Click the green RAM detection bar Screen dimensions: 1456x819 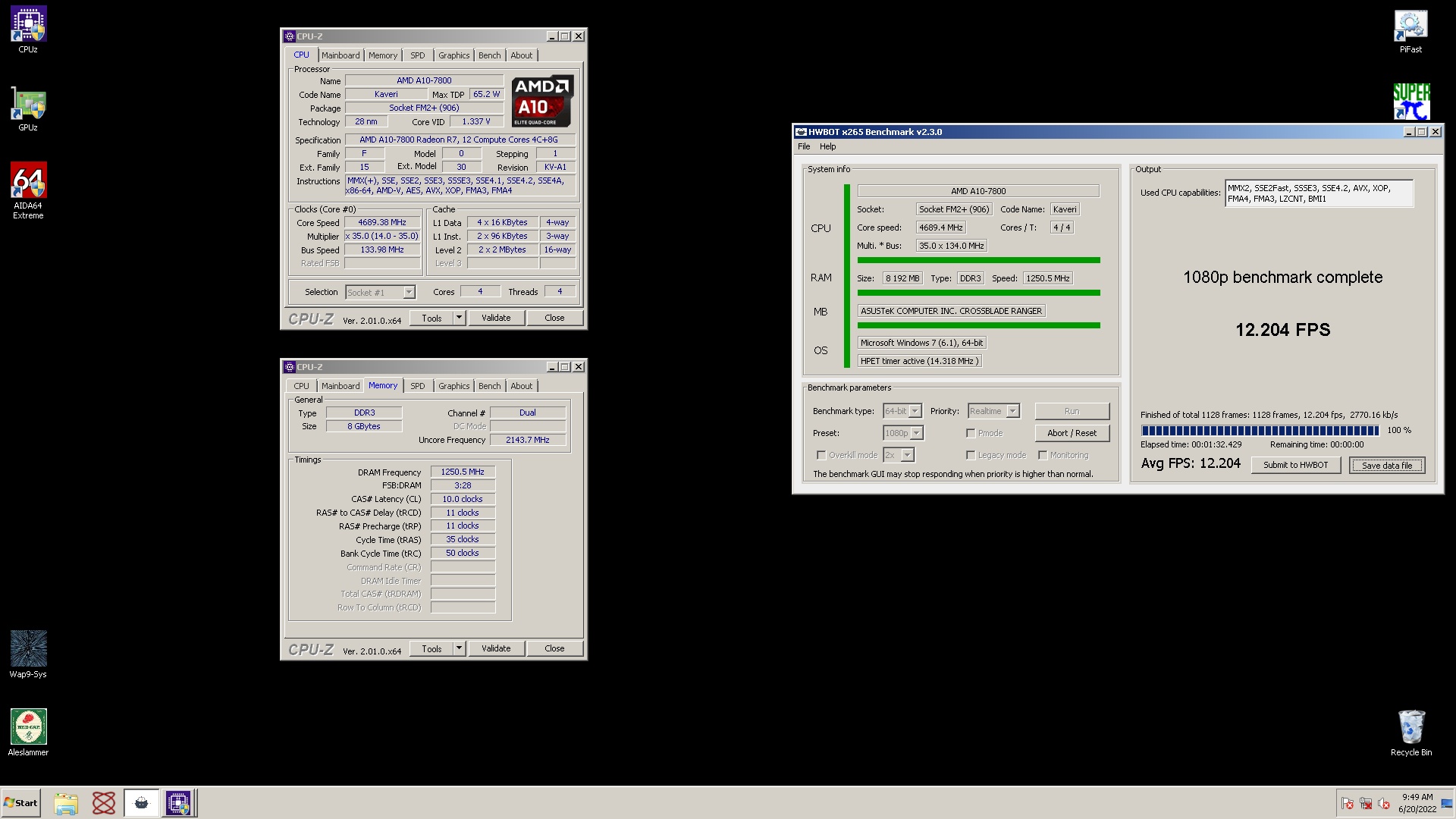(978, 293)
